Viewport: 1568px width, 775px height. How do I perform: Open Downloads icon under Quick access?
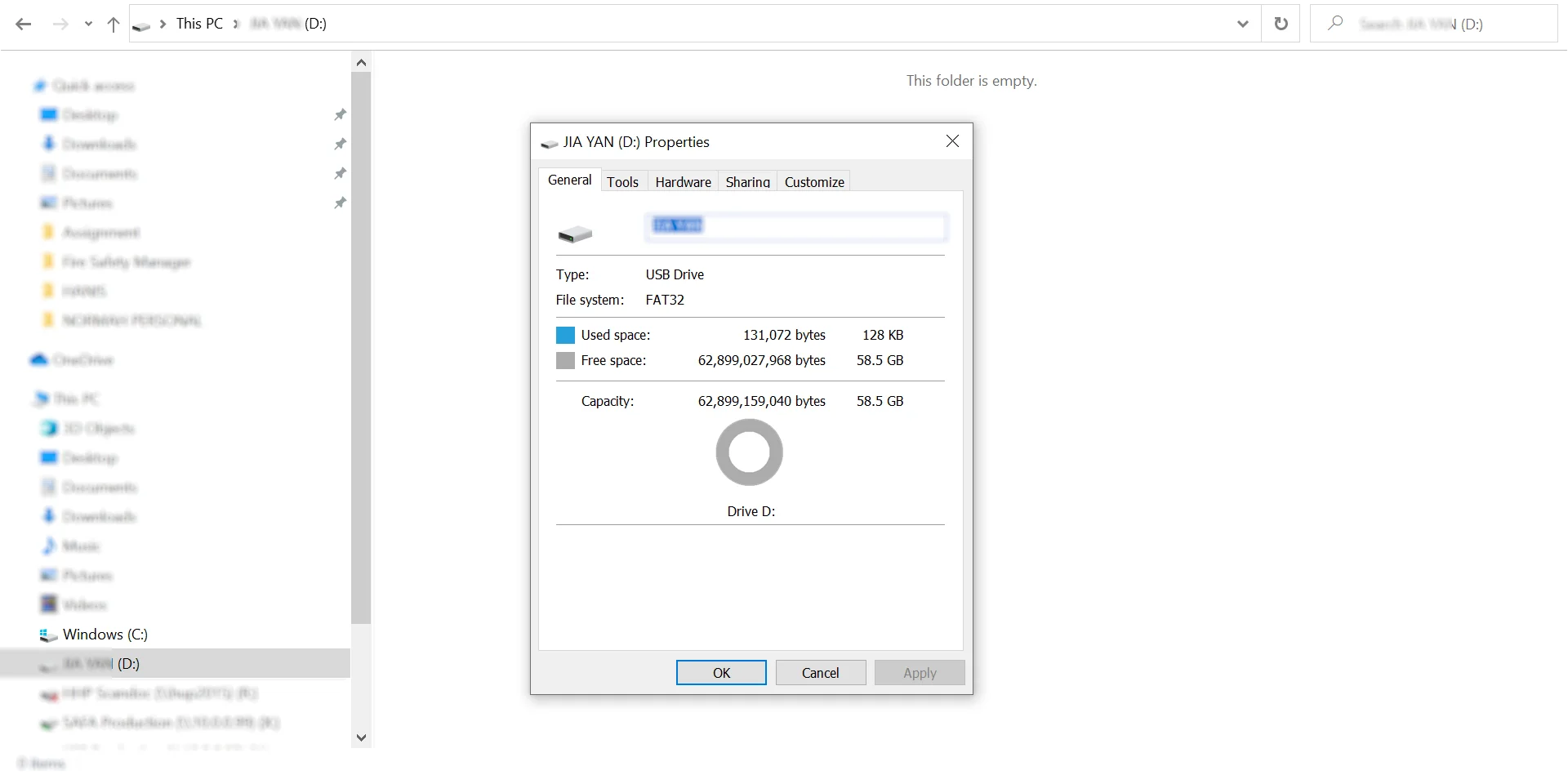(49, 145)
